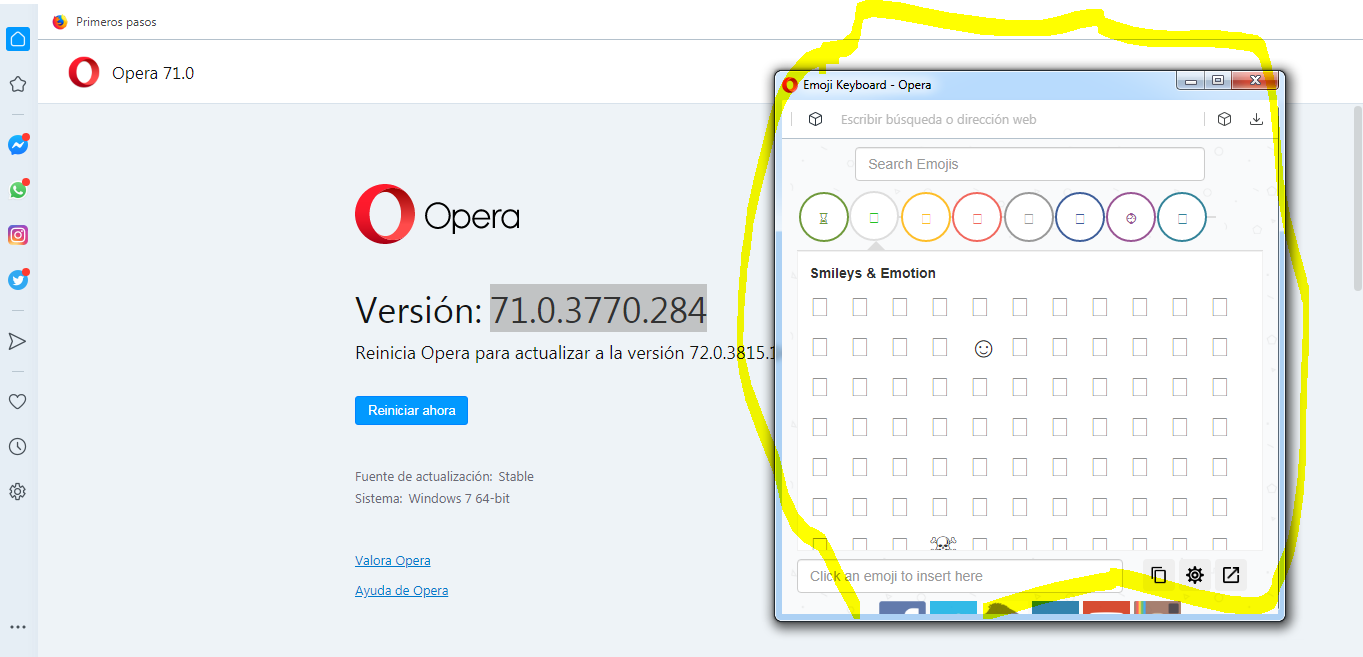Click the 'Fuente de actualización: Stable' text

click(444, 476)
